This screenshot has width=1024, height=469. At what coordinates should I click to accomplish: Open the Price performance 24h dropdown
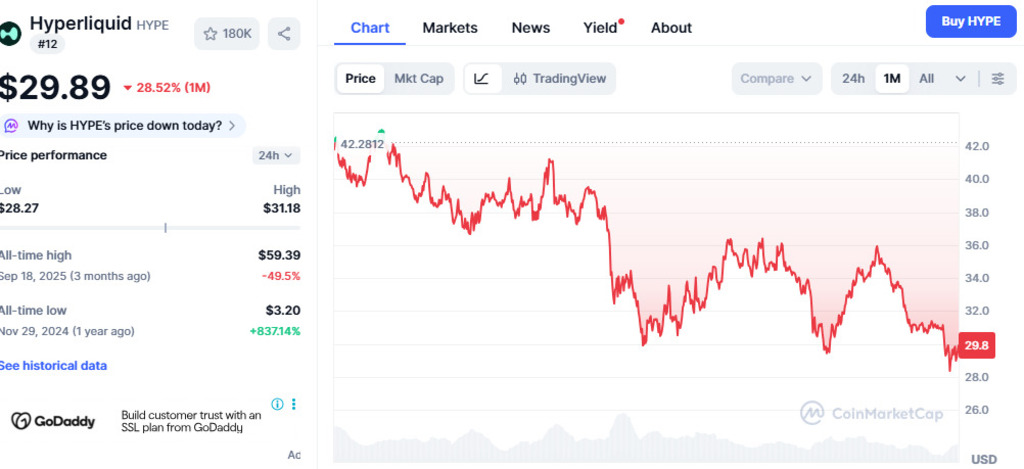(x=276, y=155)
